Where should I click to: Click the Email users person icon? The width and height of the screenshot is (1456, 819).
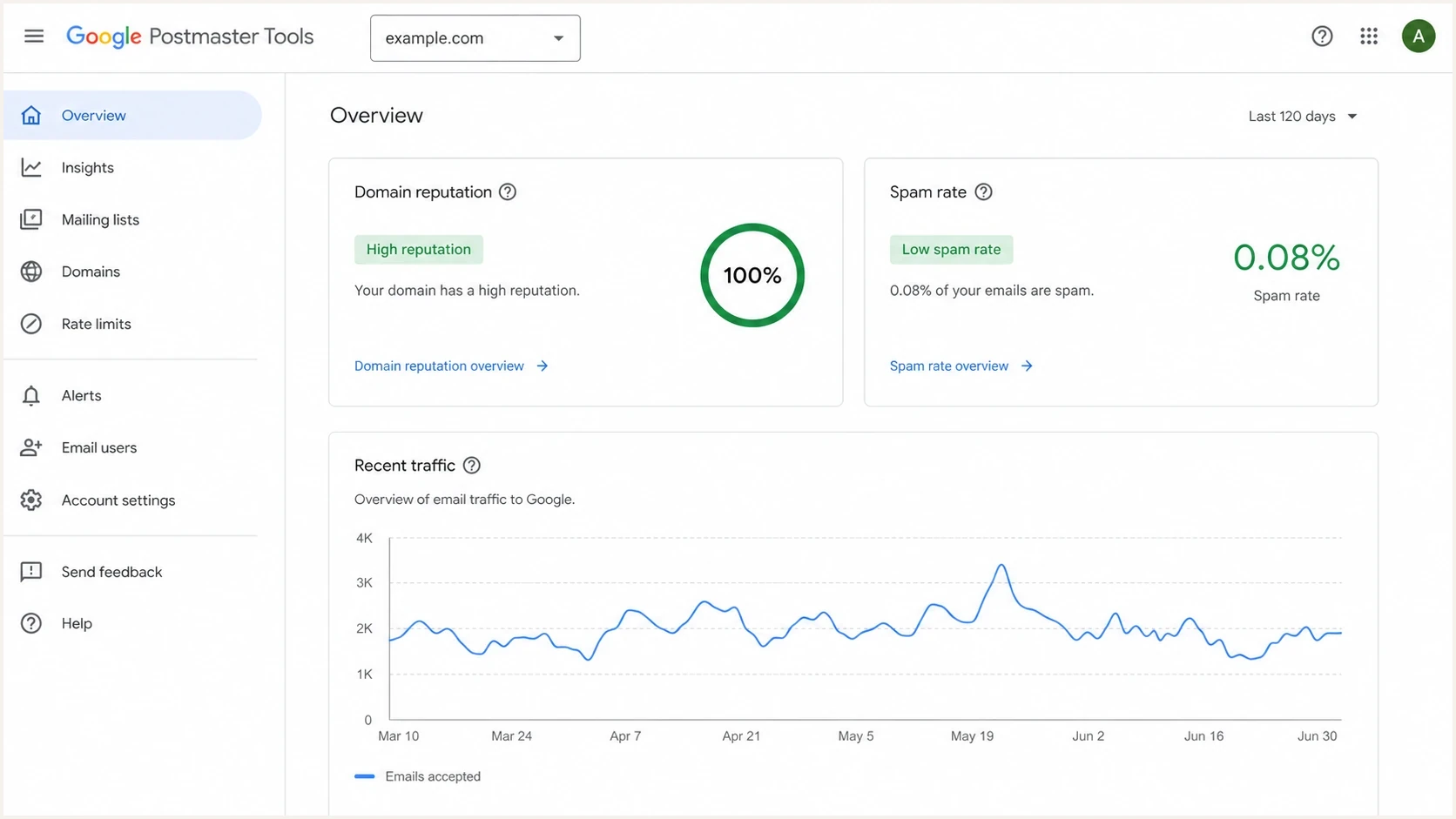[x=31, y=447]
